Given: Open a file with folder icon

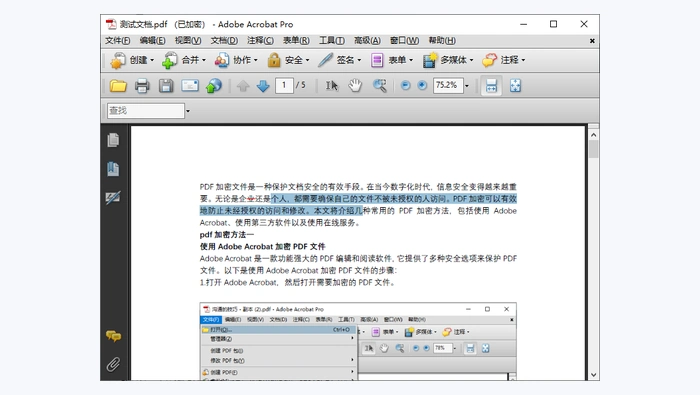Looking at the screenshot, I should pos(118,86).
